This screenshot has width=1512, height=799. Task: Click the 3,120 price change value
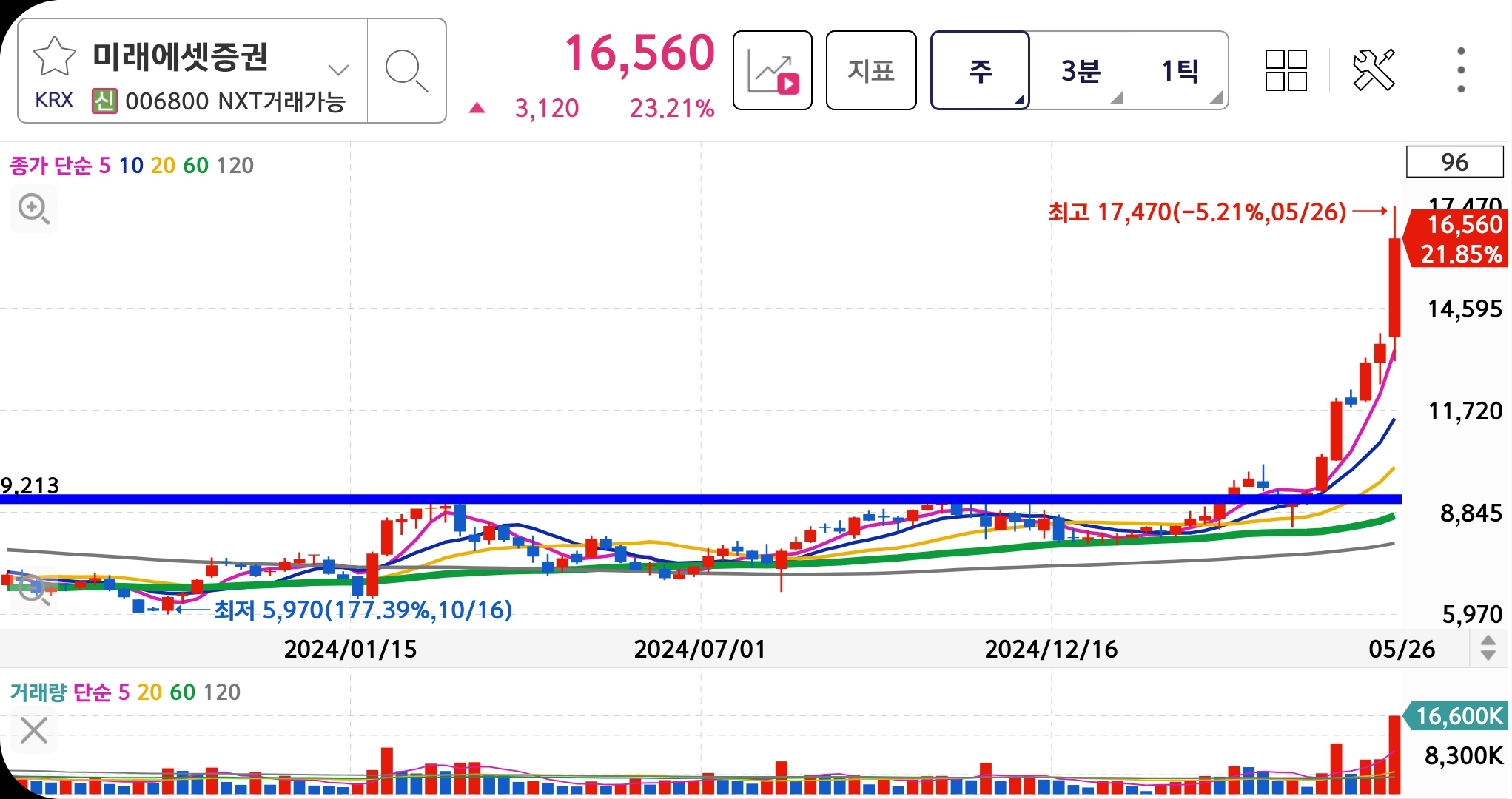547,108
